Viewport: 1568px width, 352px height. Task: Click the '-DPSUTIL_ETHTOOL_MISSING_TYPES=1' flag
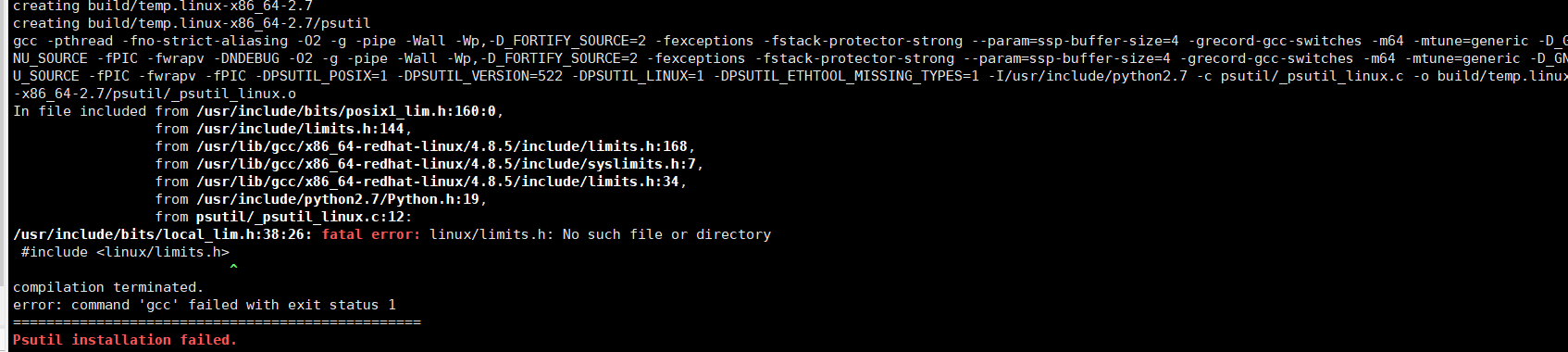846,76
